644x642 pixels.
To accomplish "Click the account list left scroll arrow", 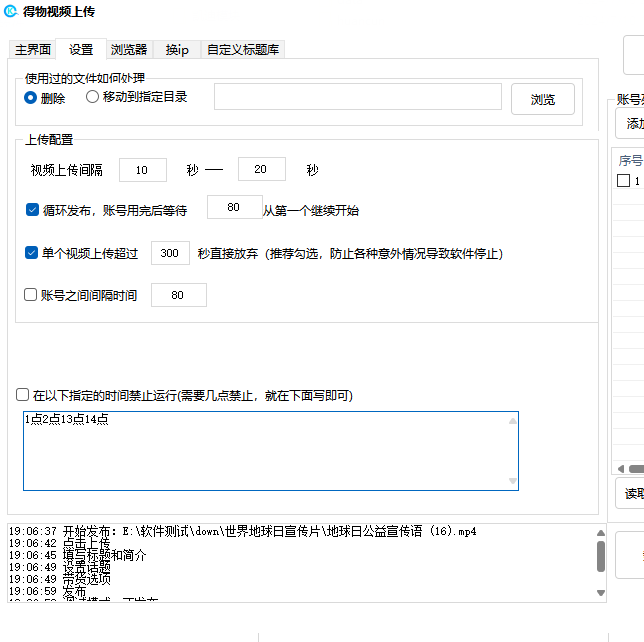I will pos(621,469).
